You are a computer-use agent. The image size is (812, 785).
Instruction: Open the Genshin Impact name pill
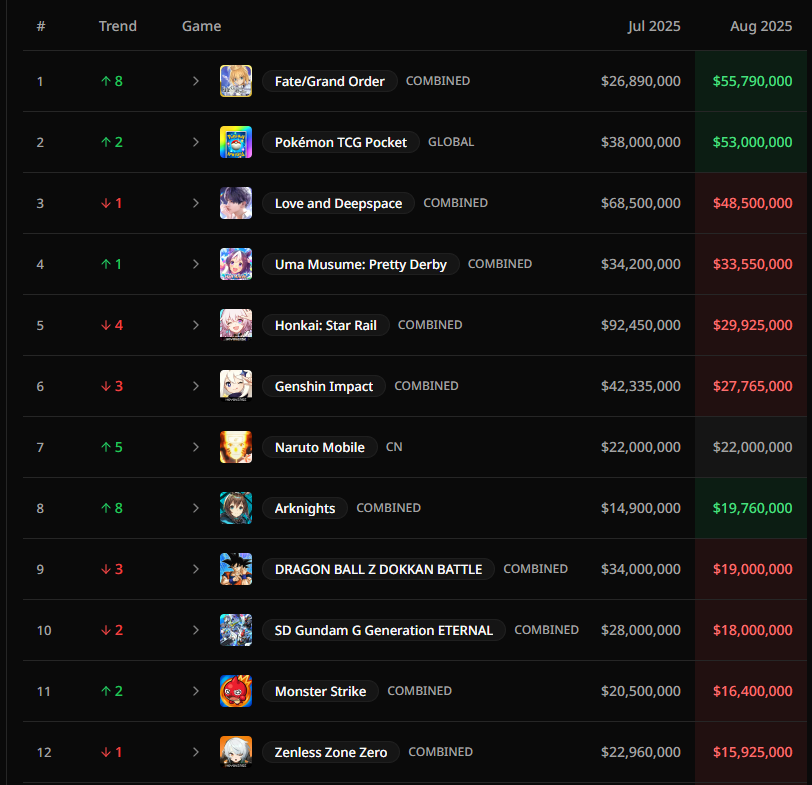[324, 386]
